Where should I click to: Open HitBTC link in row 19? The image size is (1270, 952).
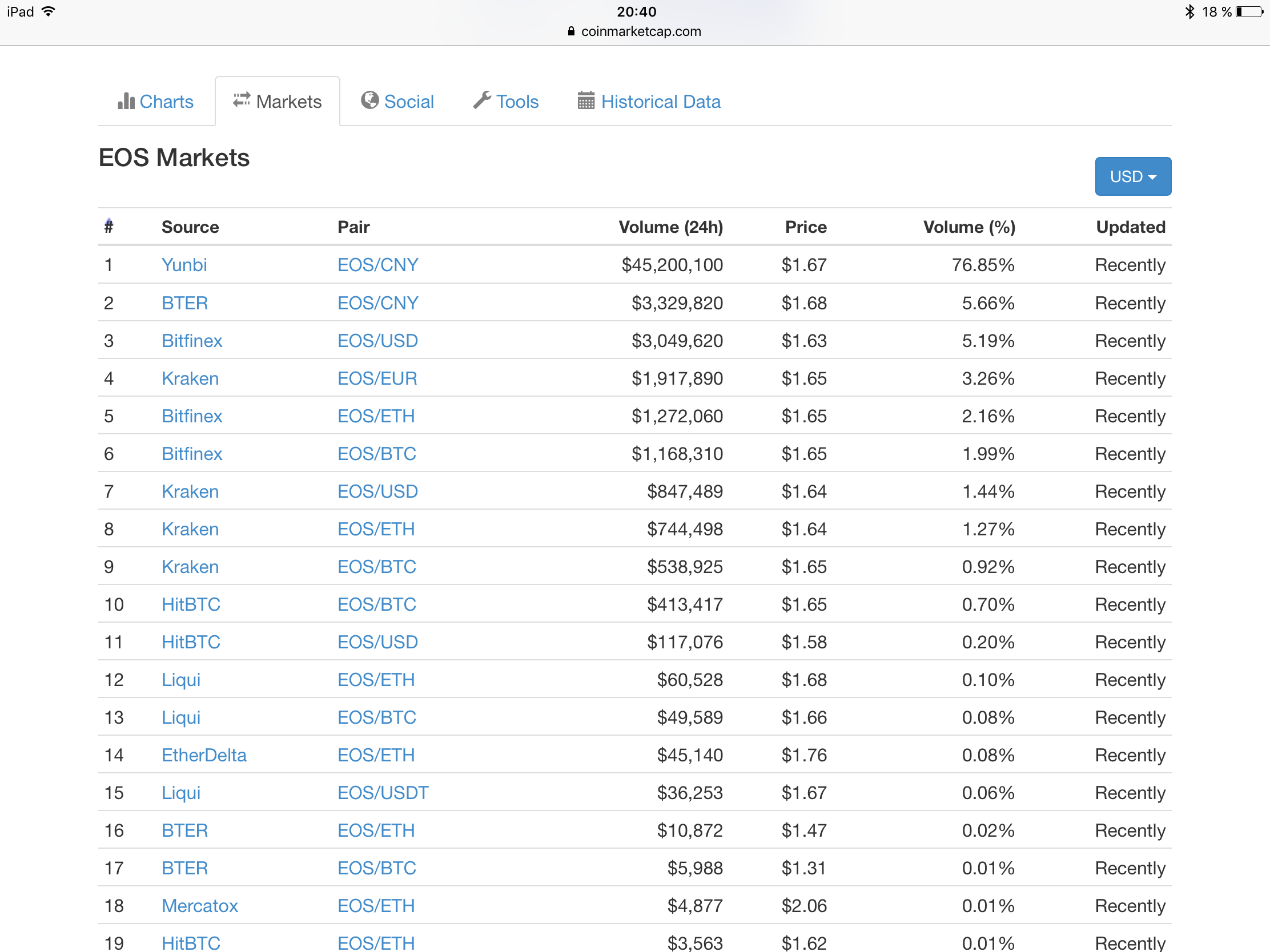pos(191,943)
